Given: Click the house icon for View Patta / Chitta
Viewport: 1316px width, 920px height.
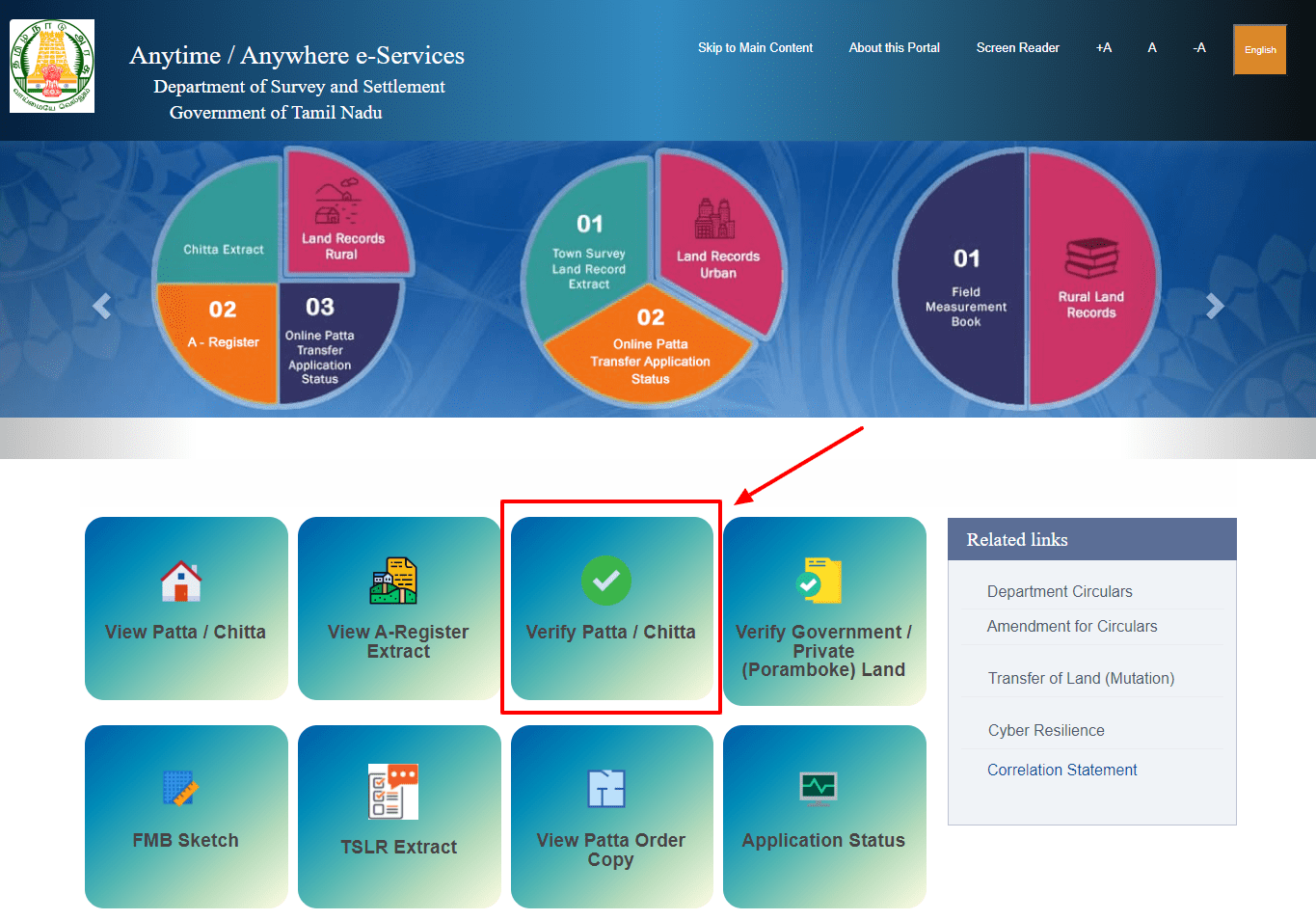Looking at the screenshot, I should (181, 582).
